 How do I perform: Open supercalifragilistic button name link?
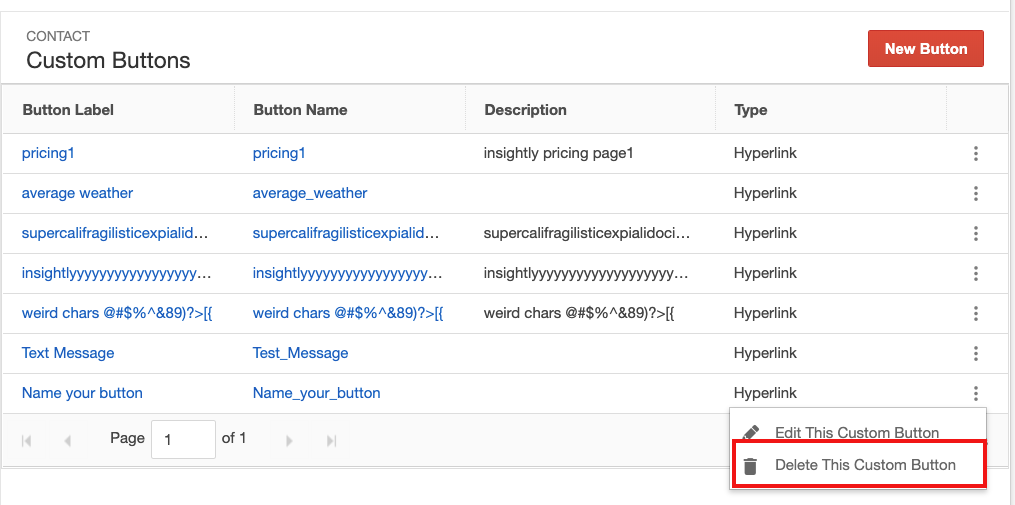346,233
